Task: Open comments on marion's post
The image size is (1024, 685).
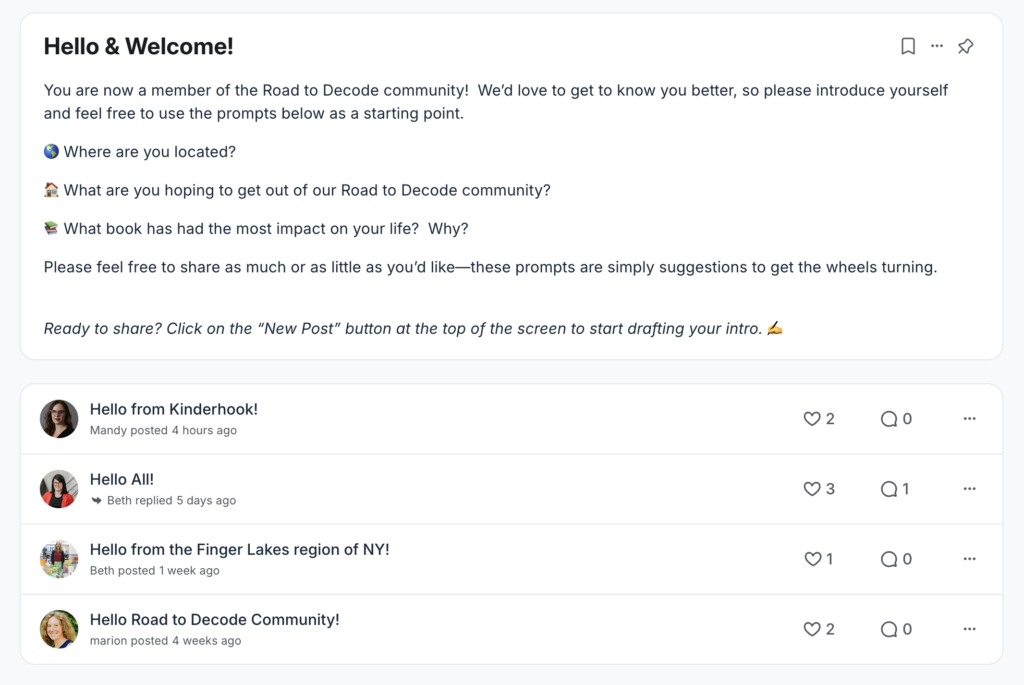Action: [888, 629]
